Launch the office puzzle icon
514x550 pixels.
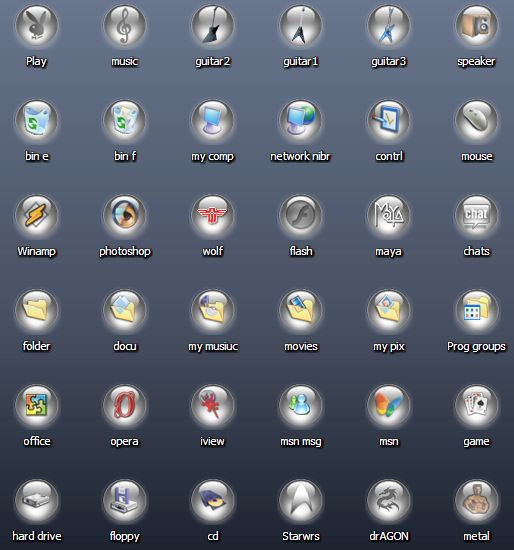point(37,405)
